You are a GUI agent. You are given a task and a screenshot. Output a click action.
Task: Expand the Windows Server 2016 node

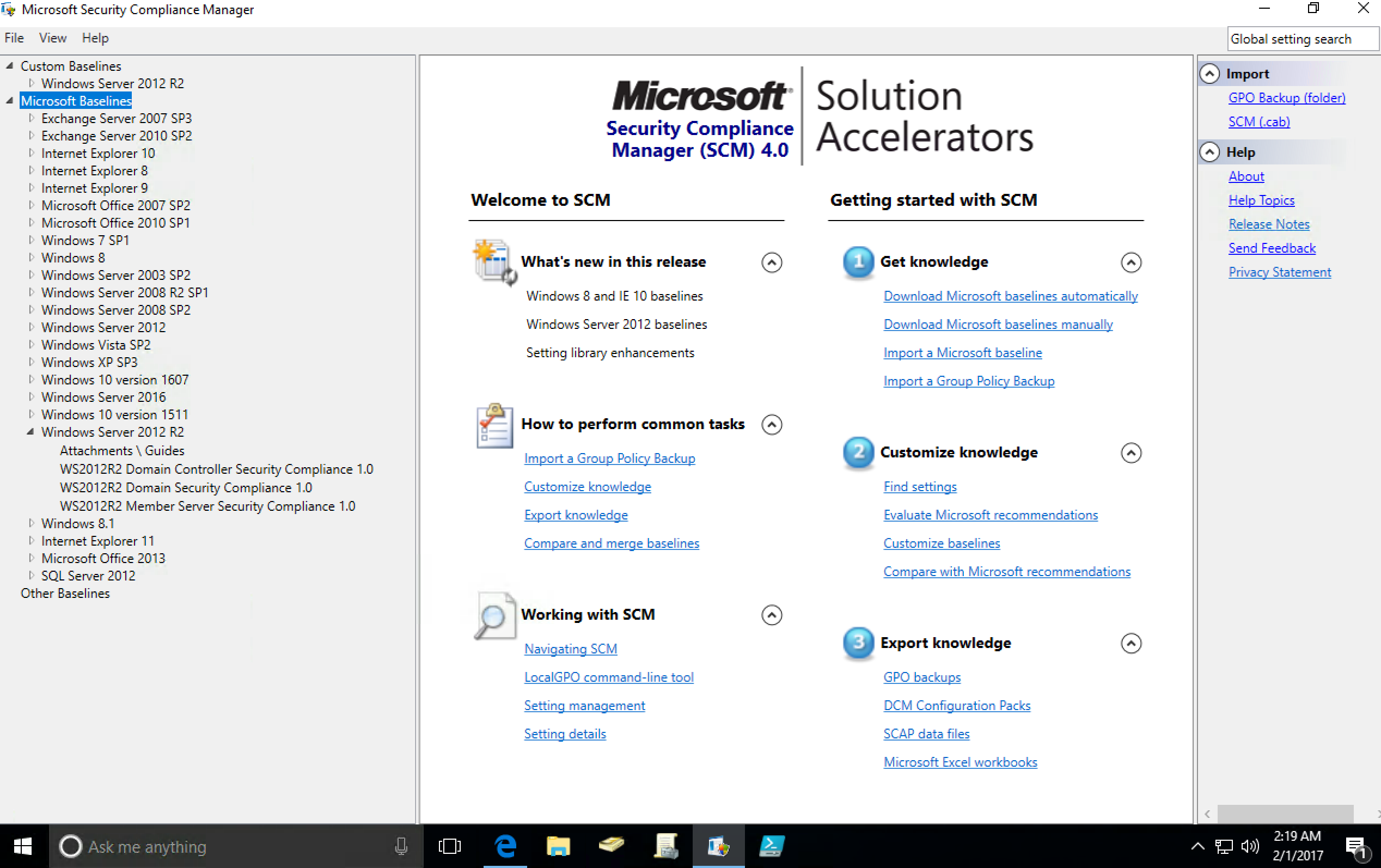[32, 397]
